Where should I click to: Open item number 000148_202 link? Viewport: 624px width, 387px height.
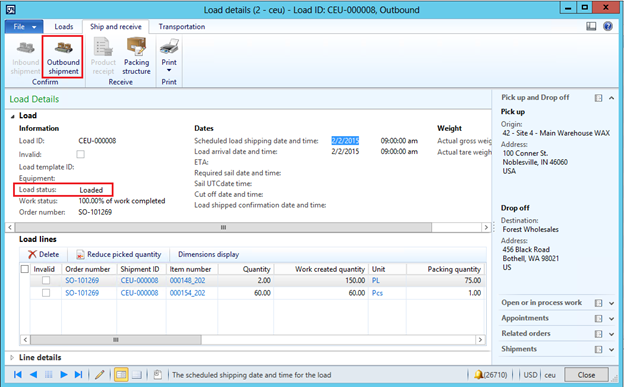coord(187,280)
